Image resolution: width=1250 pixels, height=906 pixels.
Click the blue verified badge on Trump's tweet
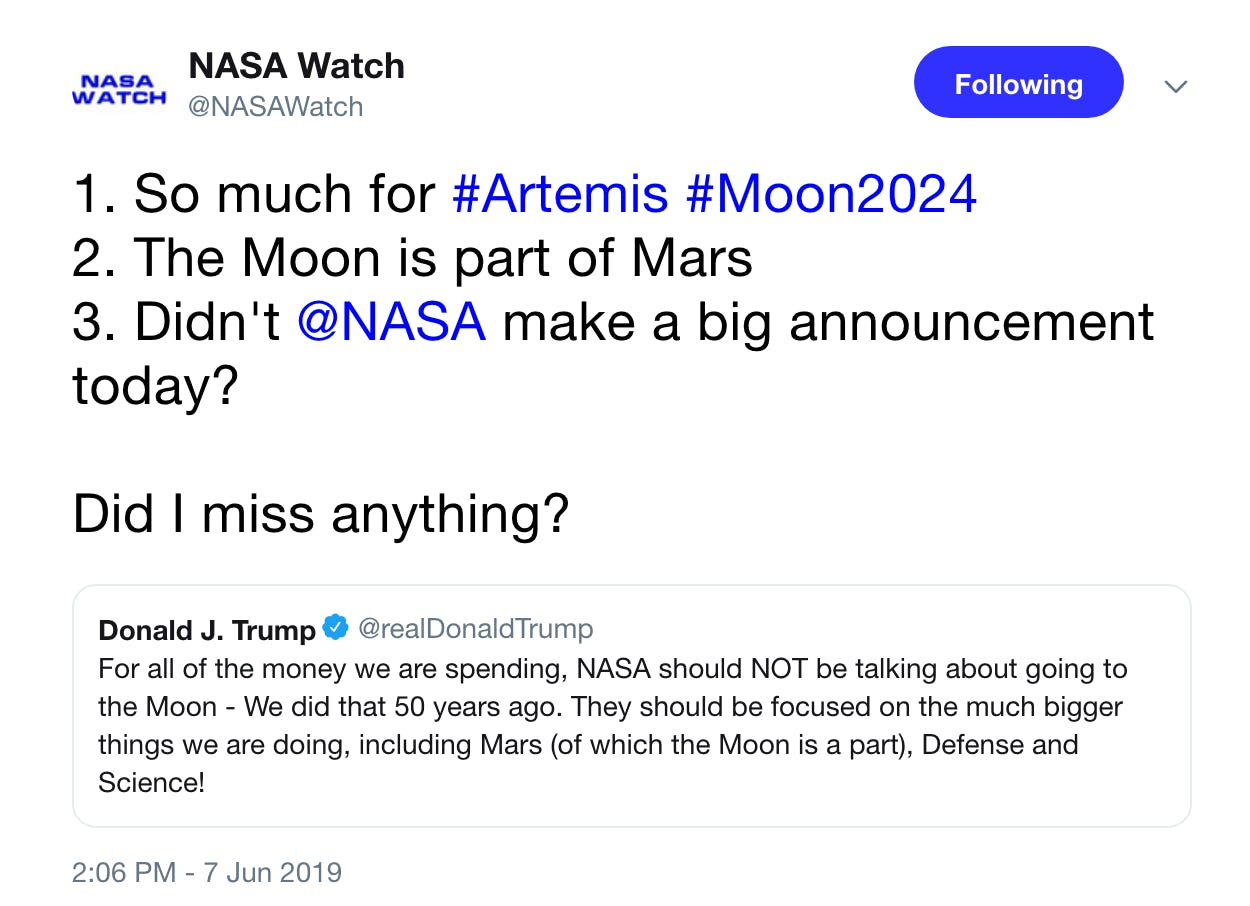337,628
